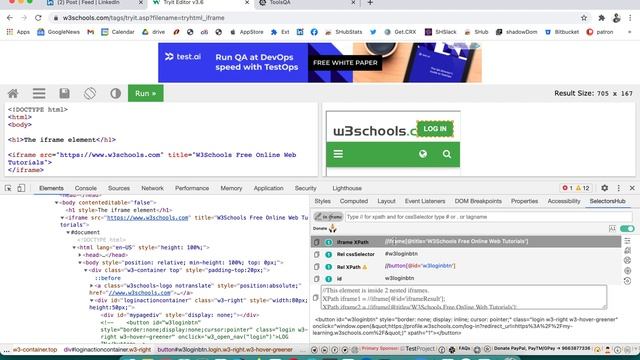Click the SelectorsHub Donate icon
Screen dimensions: 640x360
332,229
